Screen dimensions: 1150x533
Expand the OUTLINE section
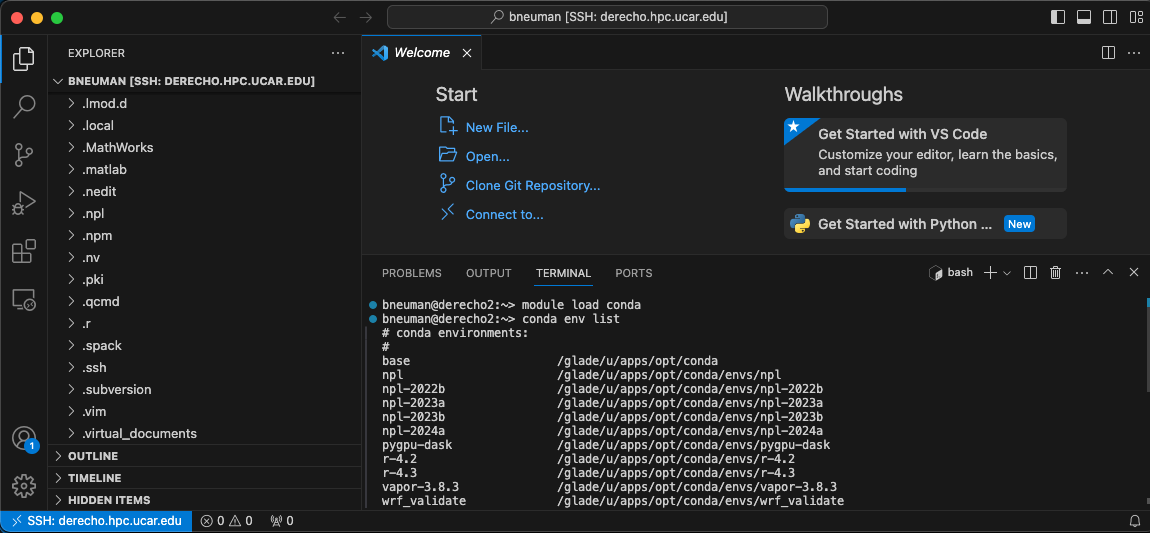click(205, 456)
